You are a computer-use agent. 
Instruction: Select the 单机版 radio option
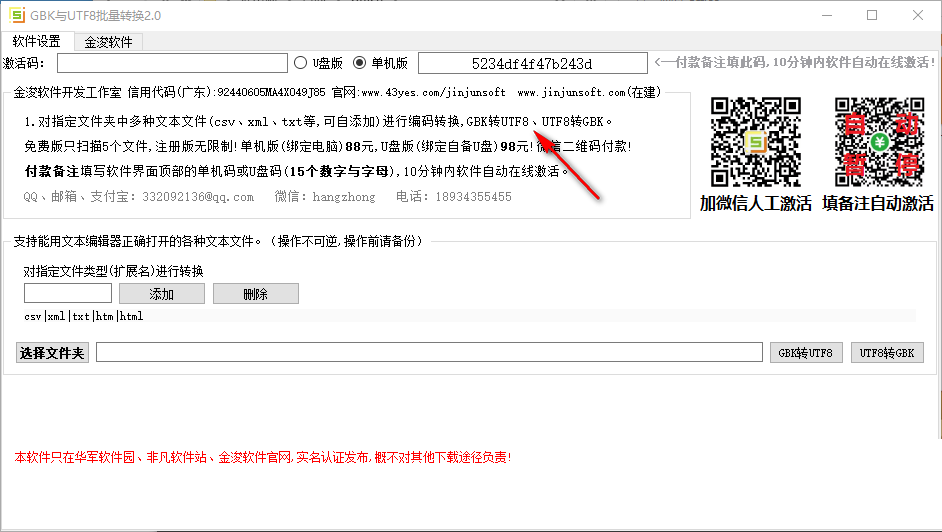tap(360, 63)
